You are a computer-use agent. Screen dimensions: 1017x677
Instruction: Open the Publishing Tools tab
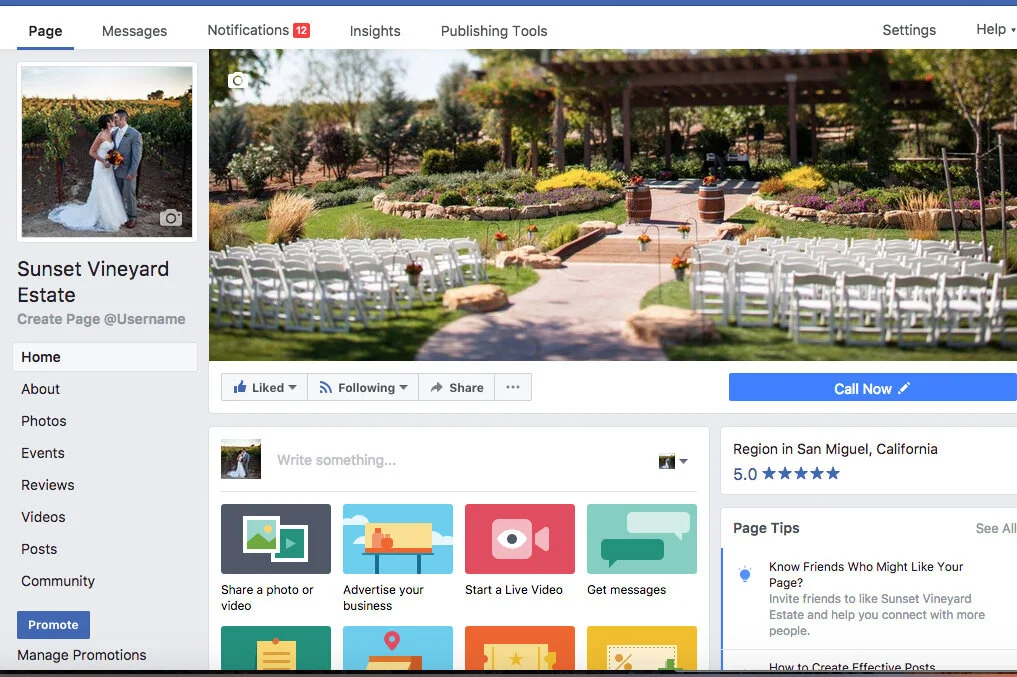click(494, 30)
